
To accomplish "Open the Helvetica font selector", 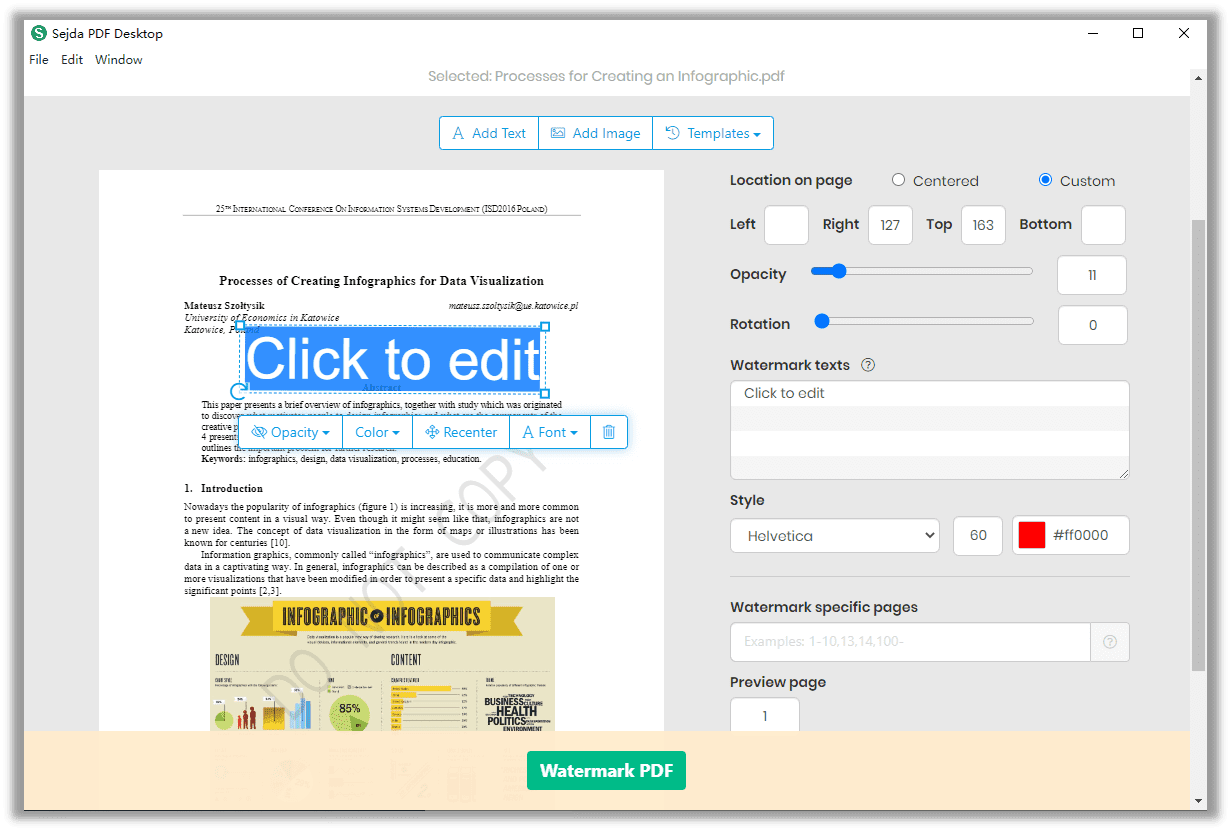I will [835, 535].
